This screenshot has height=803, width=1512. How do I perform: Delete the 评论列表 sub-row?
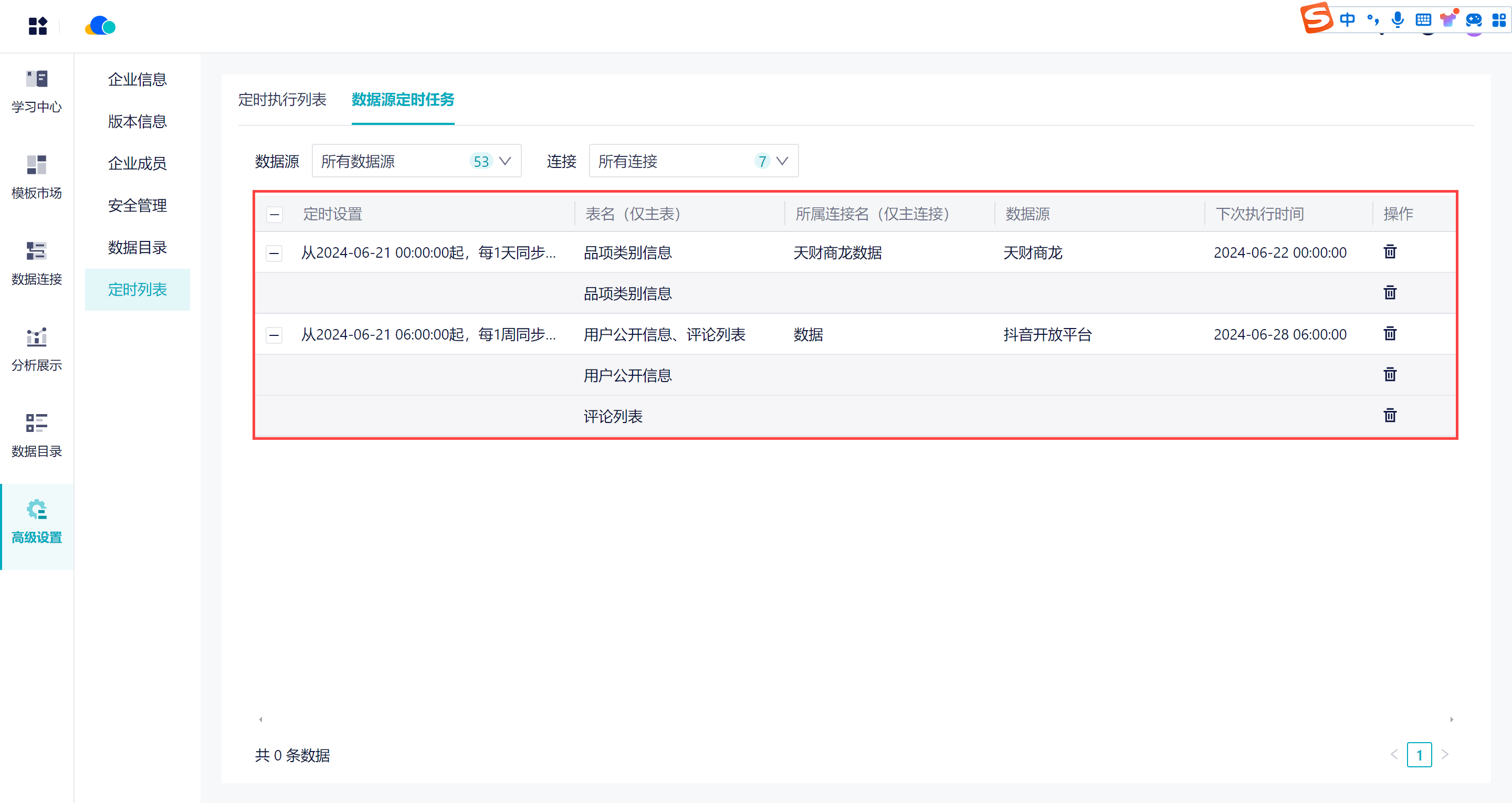1389,416
